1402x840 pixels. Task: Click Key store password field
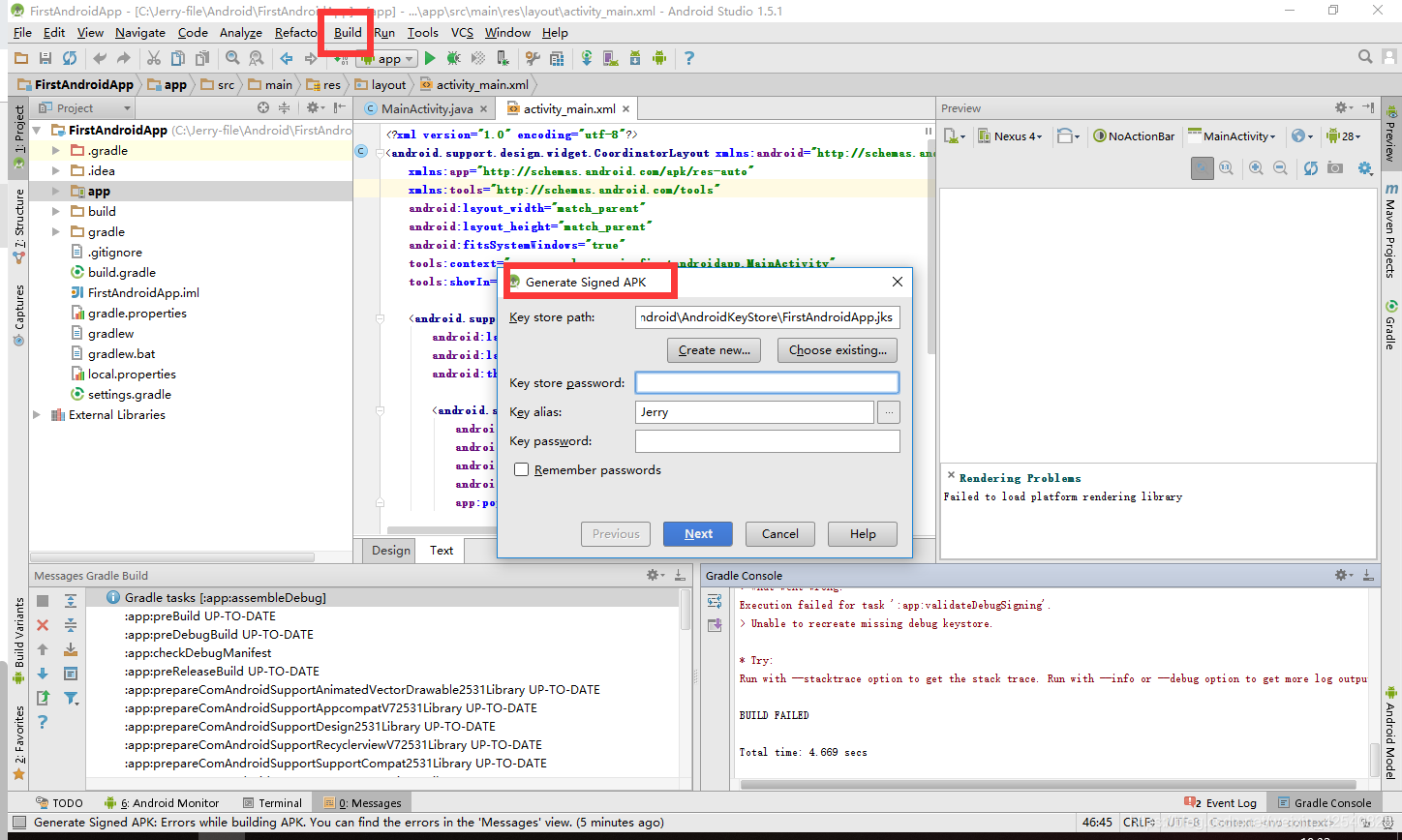[767, 382]
